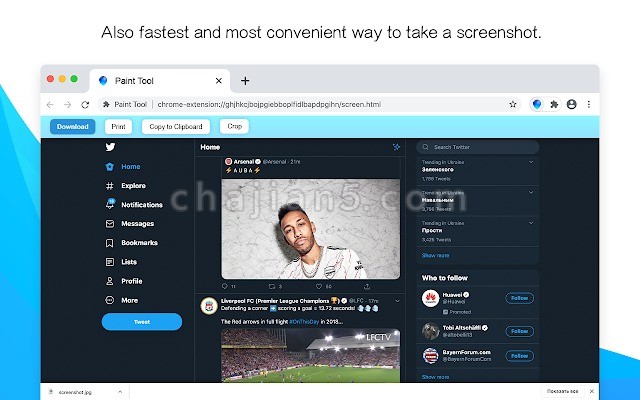Click the sparkle icon beside Home header
640x400 pixels.
(396, 147)
